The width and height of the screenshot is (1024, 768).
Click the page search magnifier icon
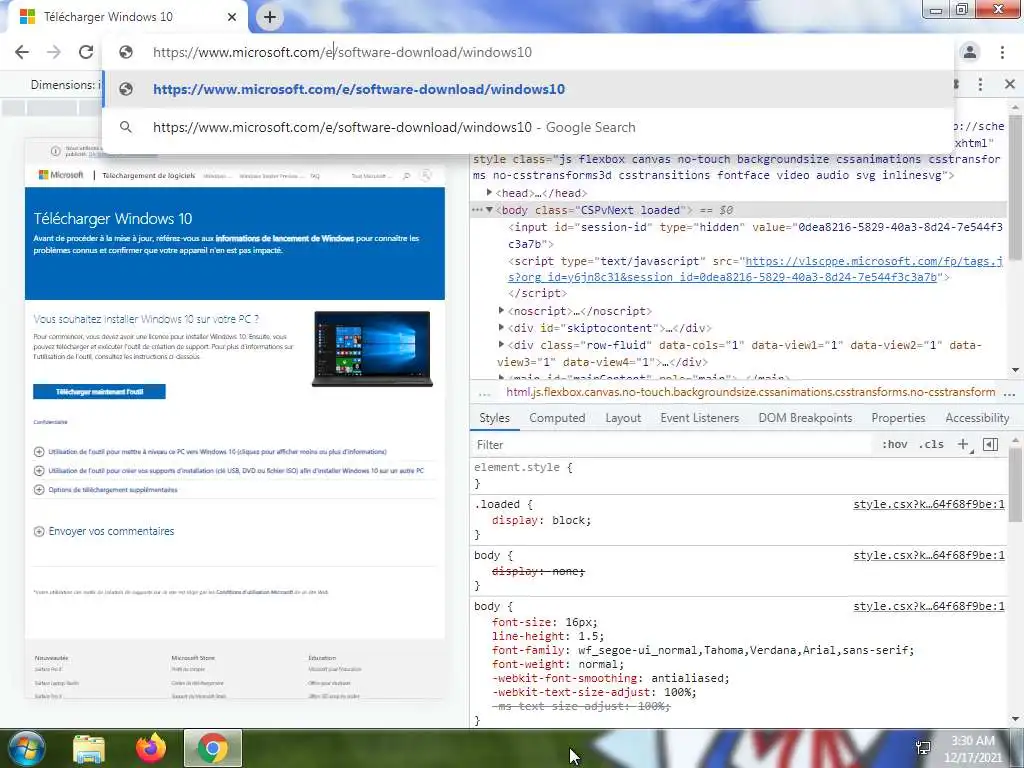(x=407, y=176)
